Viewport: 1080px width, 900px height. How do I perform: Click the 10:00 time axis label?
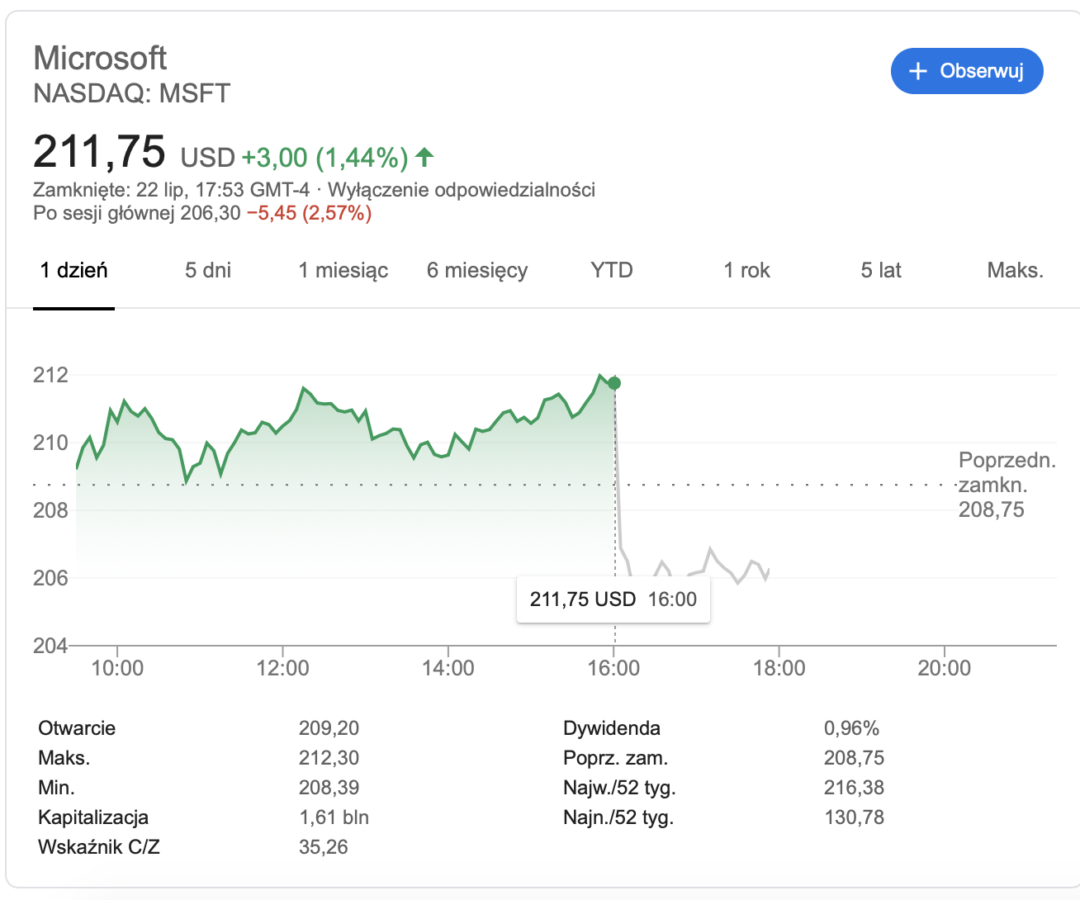117,668
